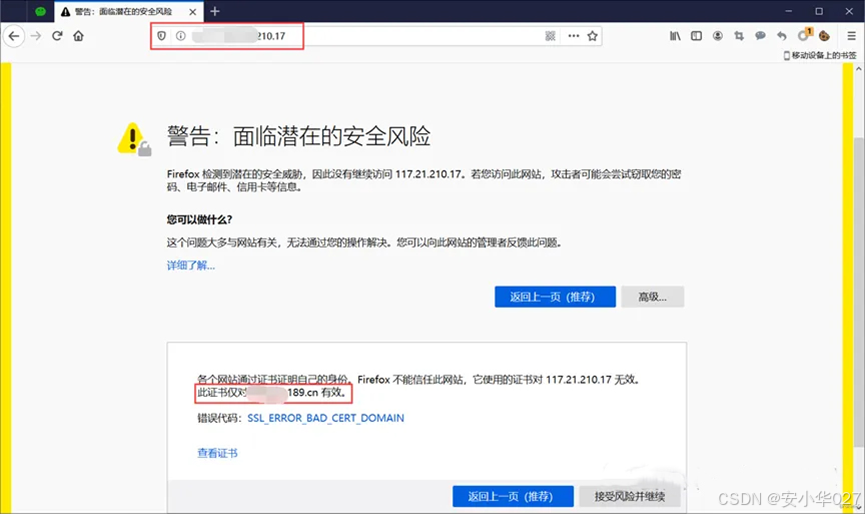Minimize the Firefox window
This screenshot has height=514, width=865.
(x=788, y=11)
